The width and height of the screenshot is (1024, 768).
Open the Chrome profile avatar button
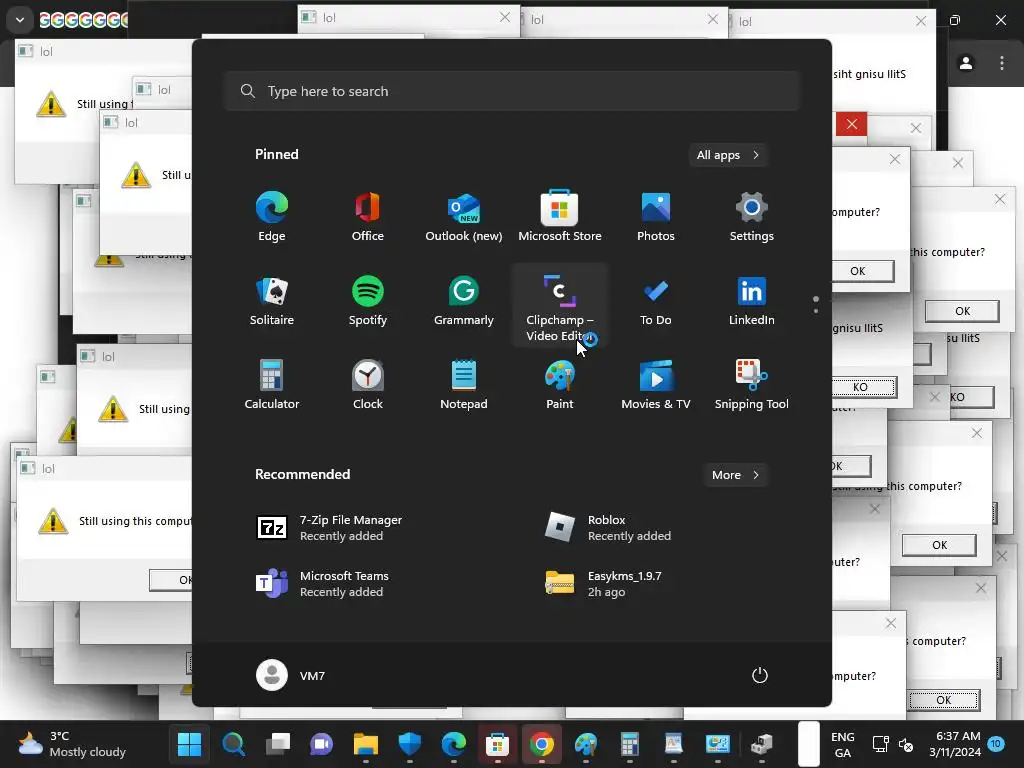[966, 63]
